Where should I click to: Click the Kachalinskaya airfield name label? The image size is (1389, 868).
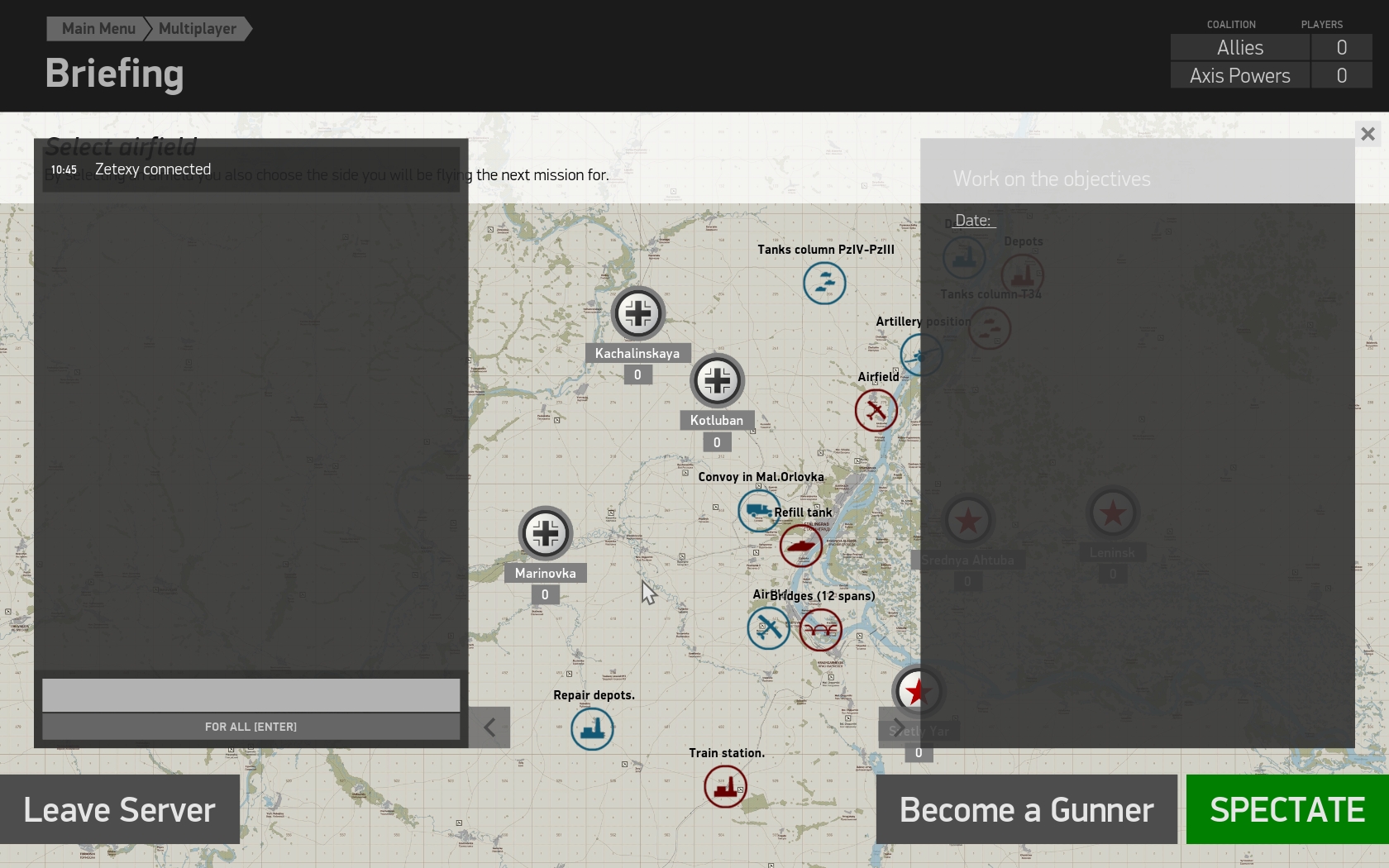coord(637,354)
